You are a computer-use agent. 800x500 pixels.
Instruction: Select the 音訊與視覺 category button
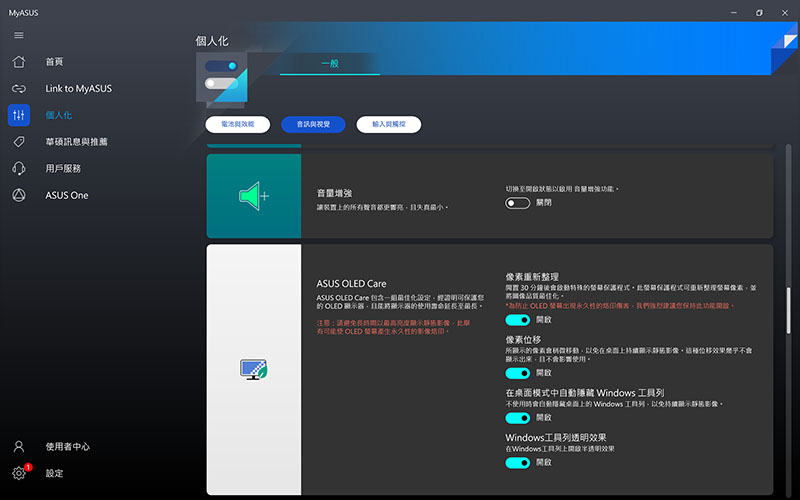pos(313,124)
